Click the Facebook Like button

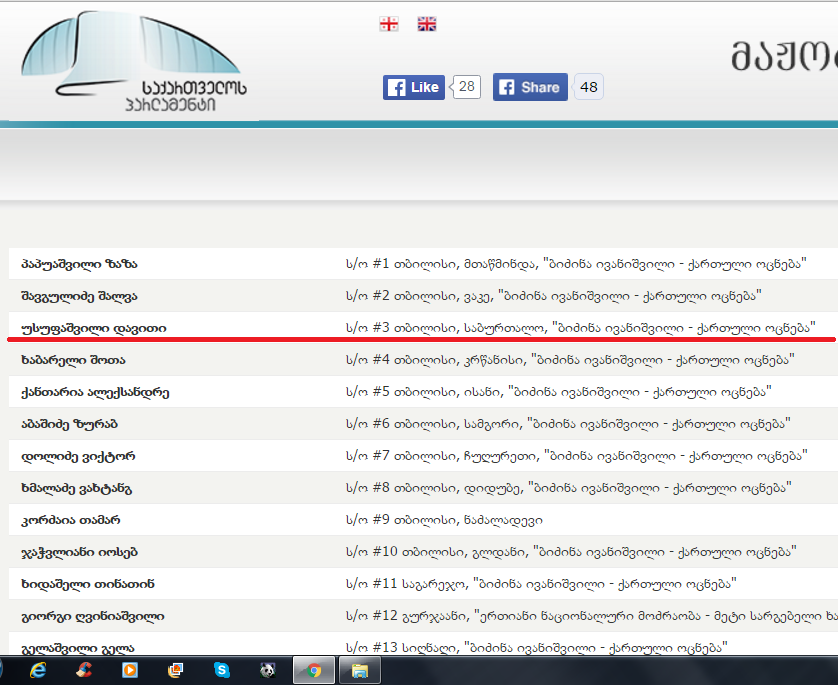[414, 87]
